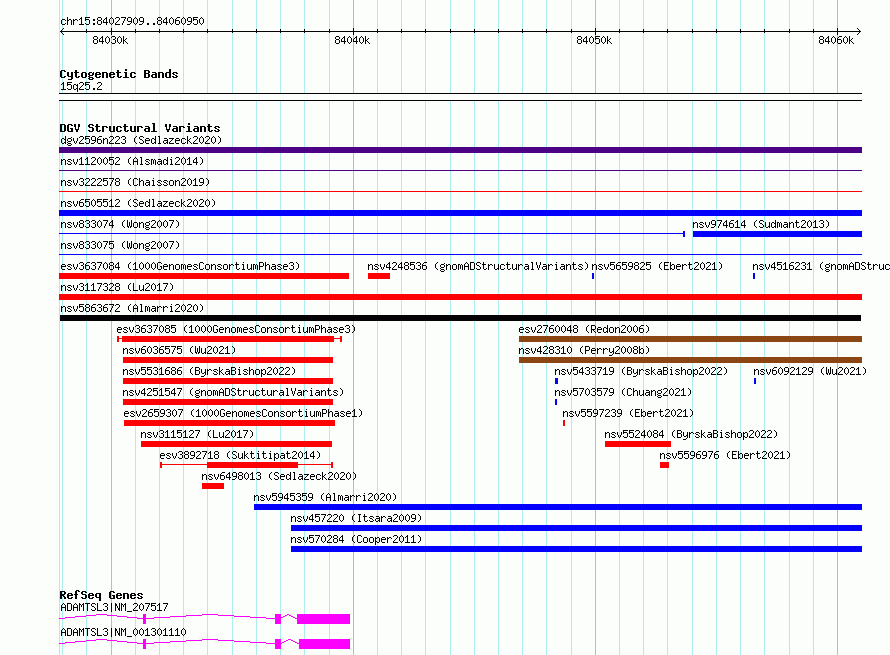Select nsv833074 (Wong2007) variant label
890x655 pixels.
[120, 224]
